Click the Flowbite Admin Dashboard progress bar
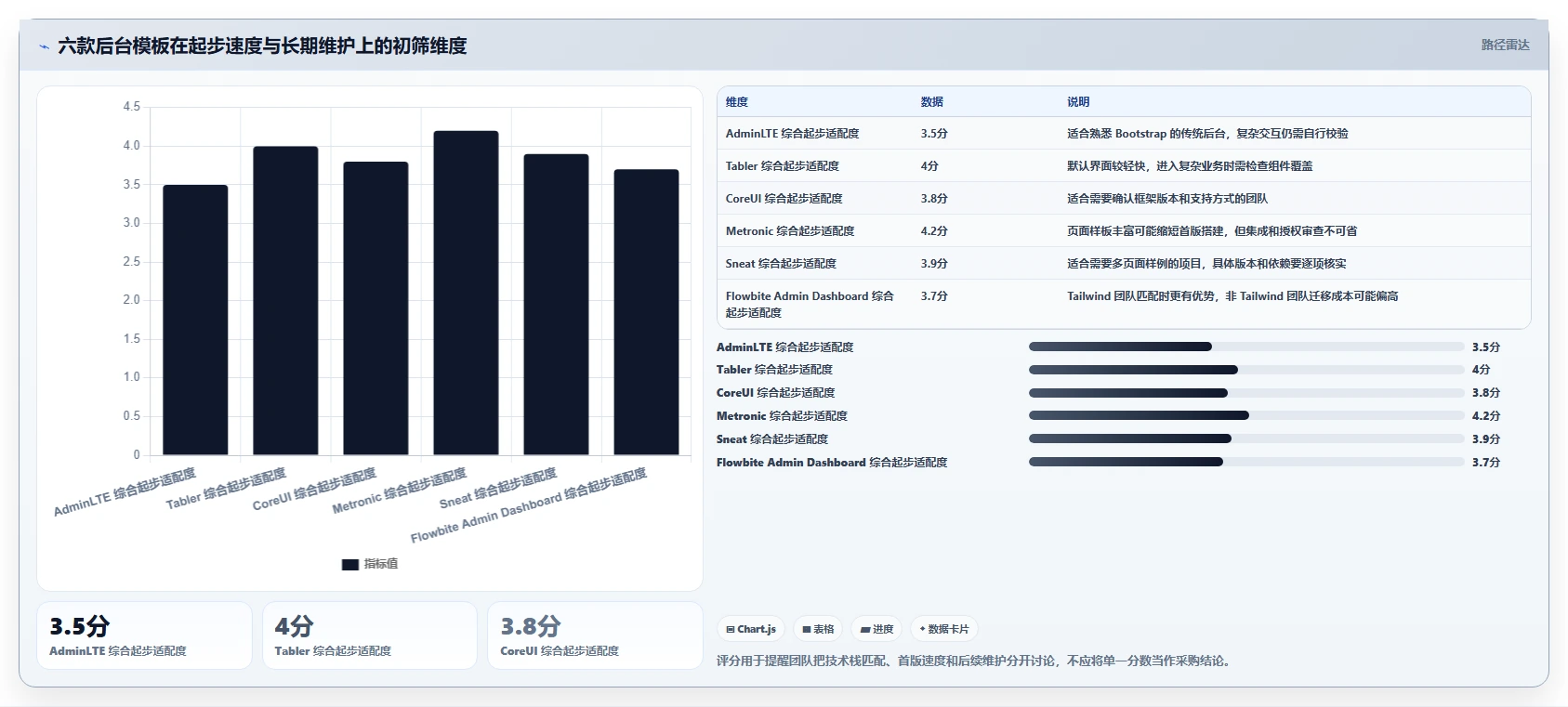This screenshot has height=707, width=1568. (1246, 462)
